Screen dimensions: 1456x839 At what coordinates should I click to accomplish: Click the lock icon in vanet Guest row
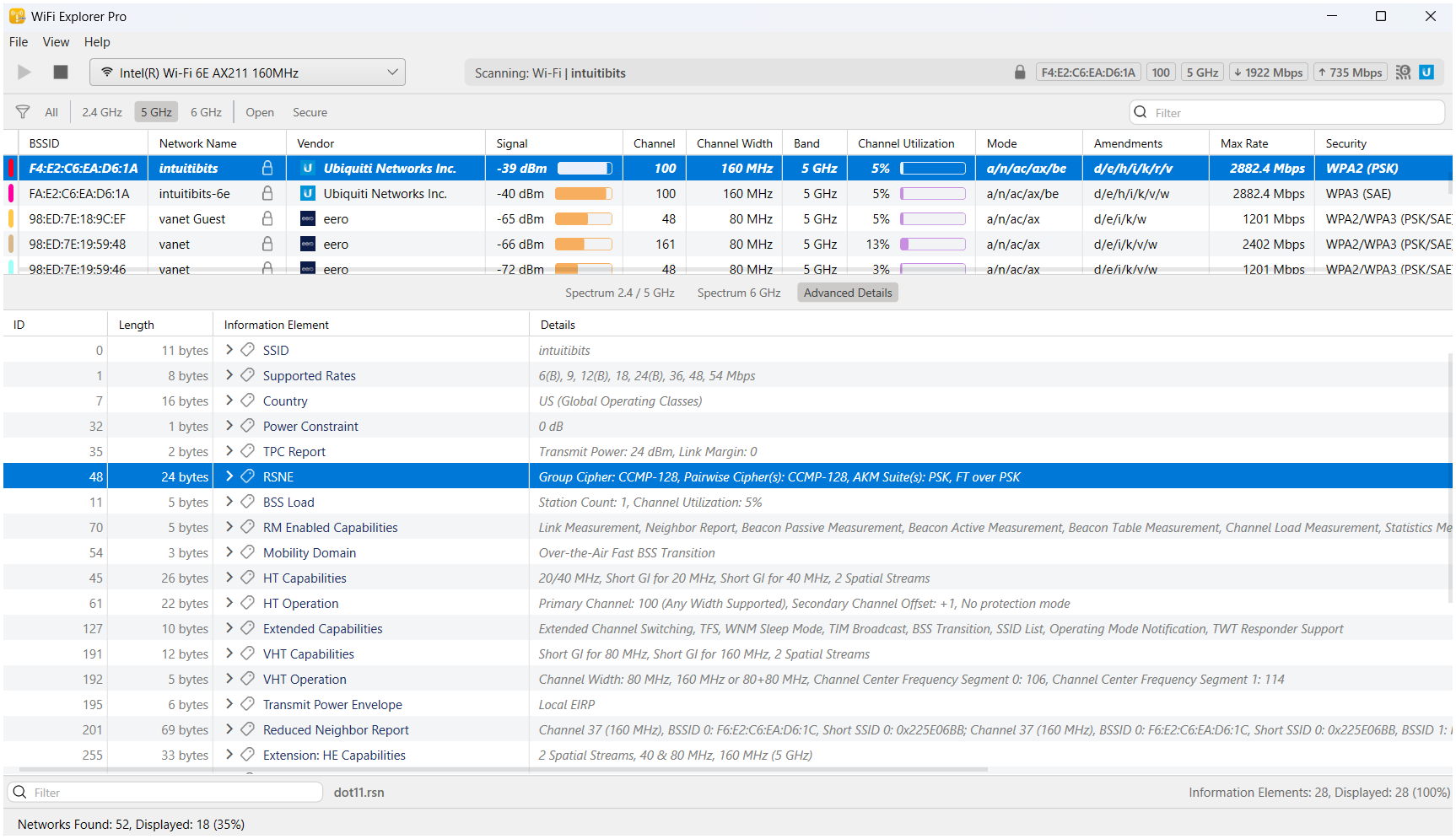(x=267, y=218)
